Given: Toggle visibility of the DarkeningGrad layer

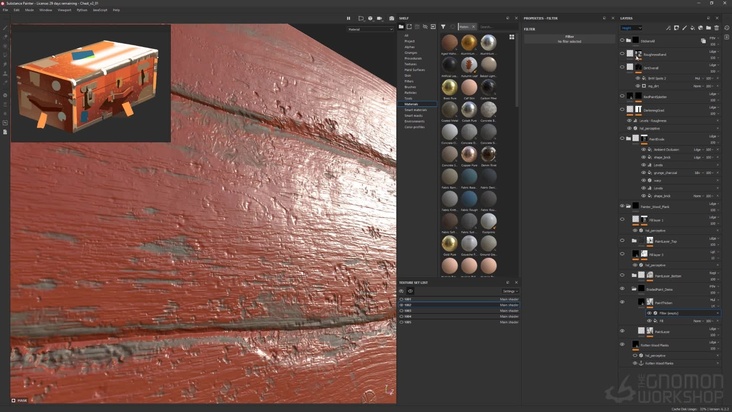Looking at the screenshot, I should coord(622,110).
